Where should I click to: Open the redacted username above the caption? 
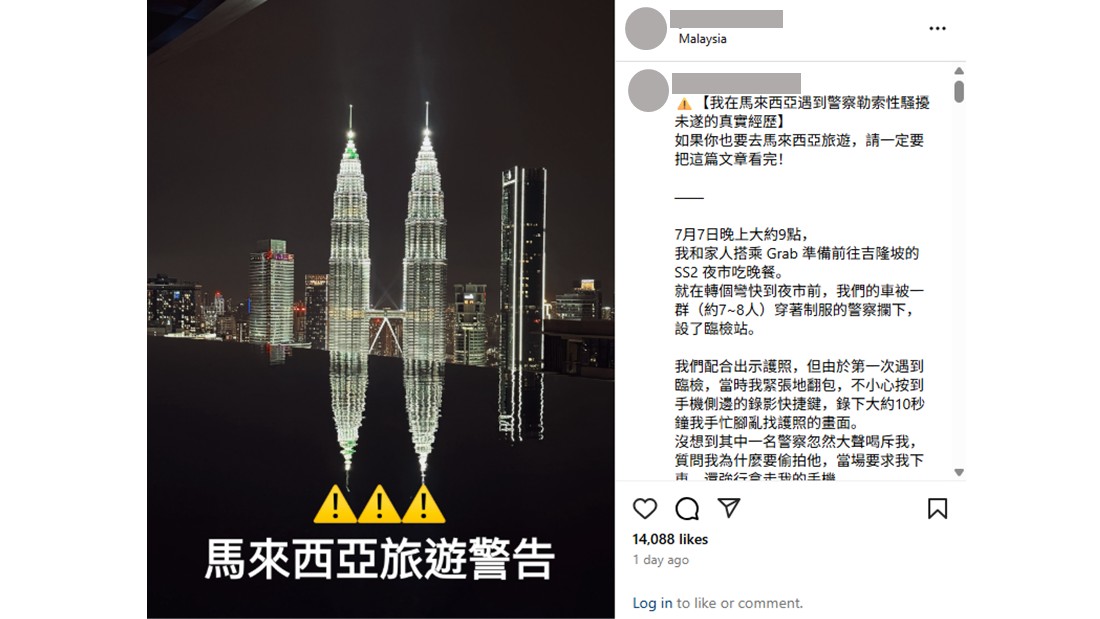pyautogui.click(x=737, y=83)
